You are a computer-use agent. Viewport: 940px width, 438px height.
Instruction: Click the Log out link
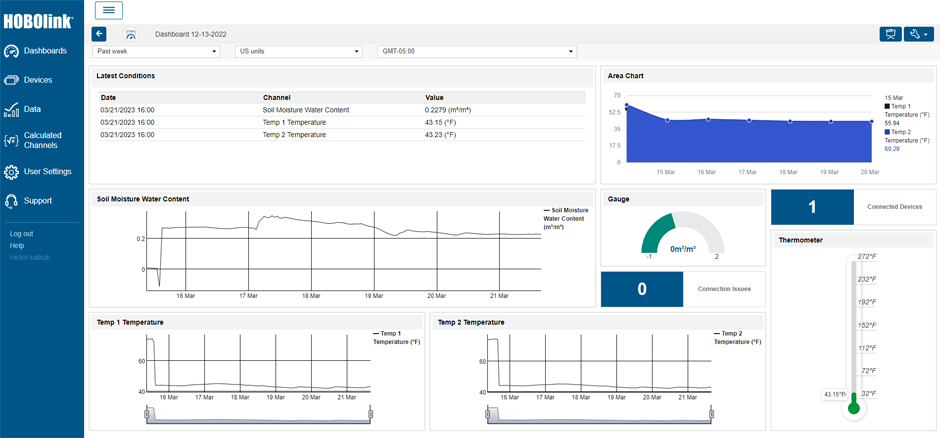(x=21, y=234)
